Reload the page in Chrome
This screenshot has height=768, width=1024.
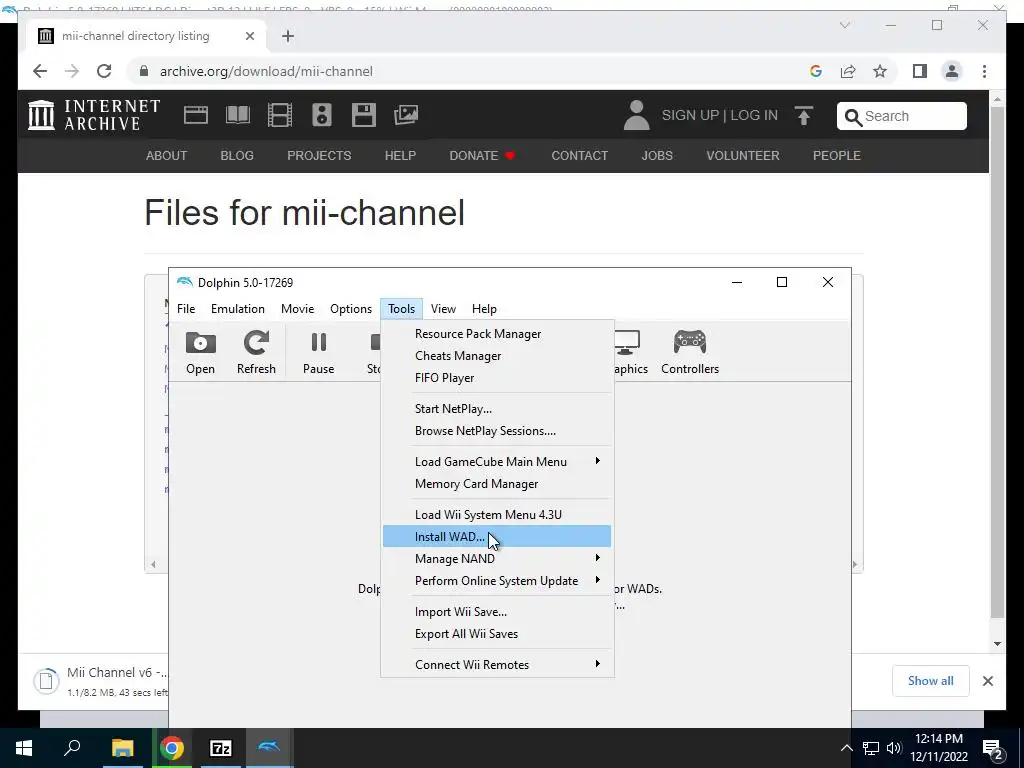click(x=104, y=71)
